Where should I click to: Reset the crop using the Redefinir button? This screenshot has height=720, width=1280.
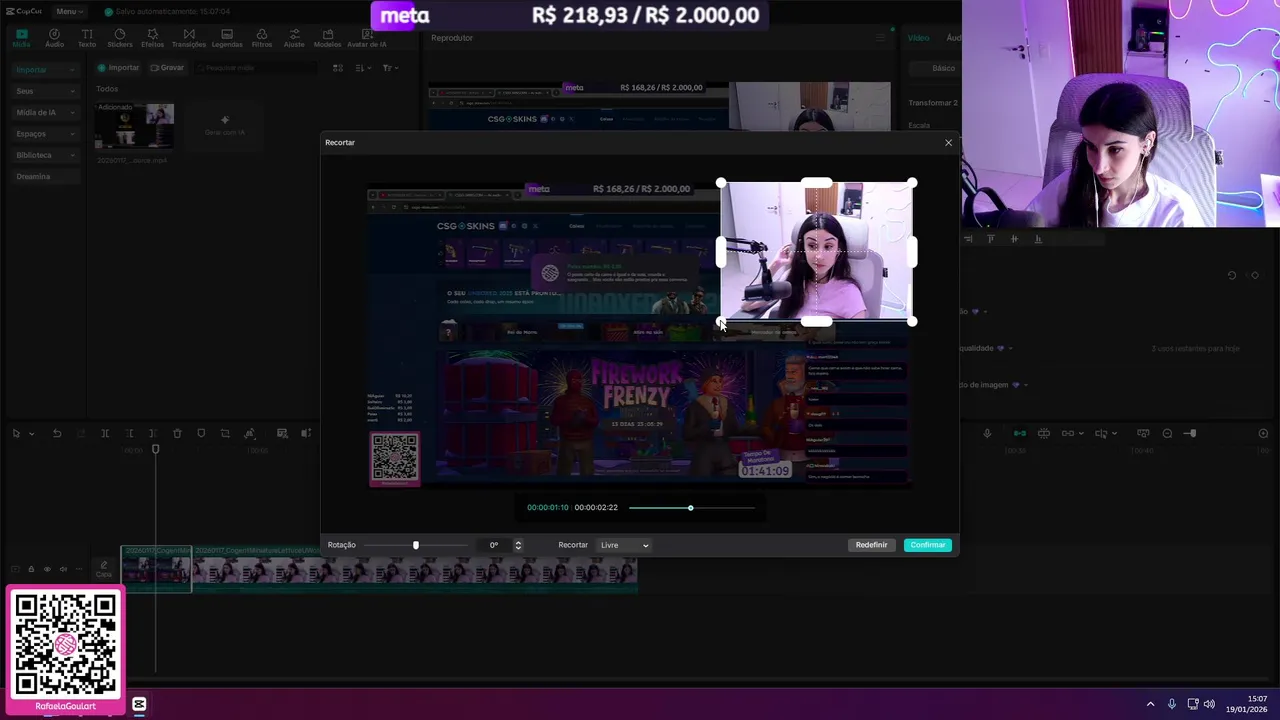[x=871, y=545]
